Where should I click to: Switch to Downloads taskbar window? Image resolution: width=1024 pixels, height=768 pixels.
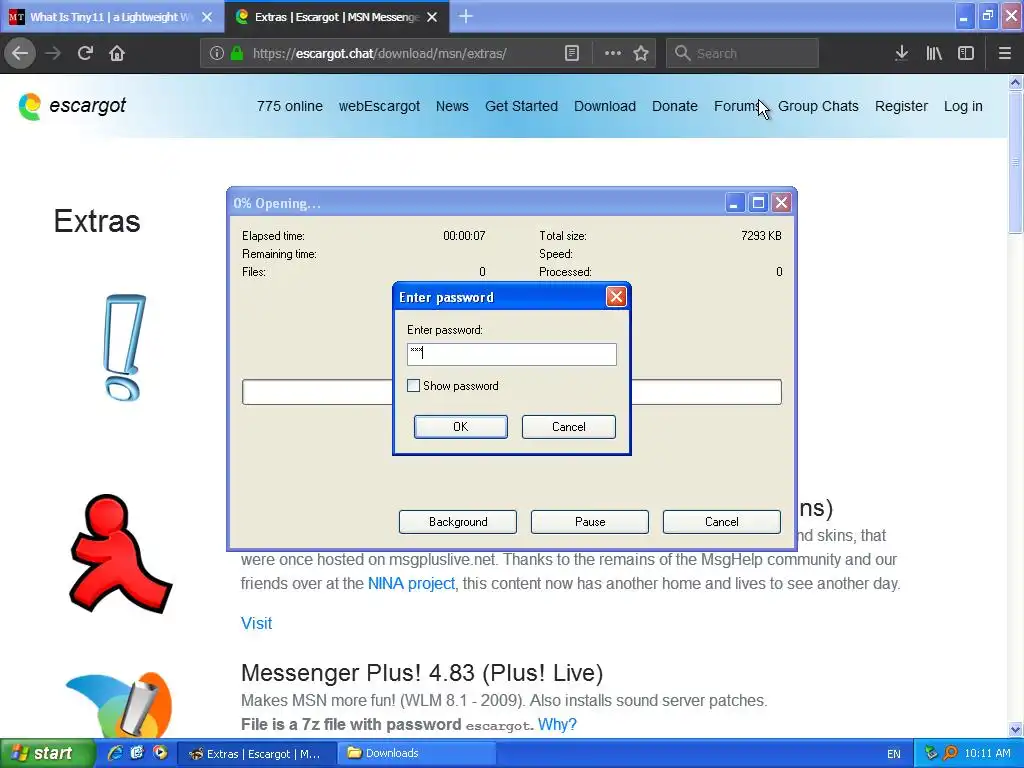pos(415,753)
